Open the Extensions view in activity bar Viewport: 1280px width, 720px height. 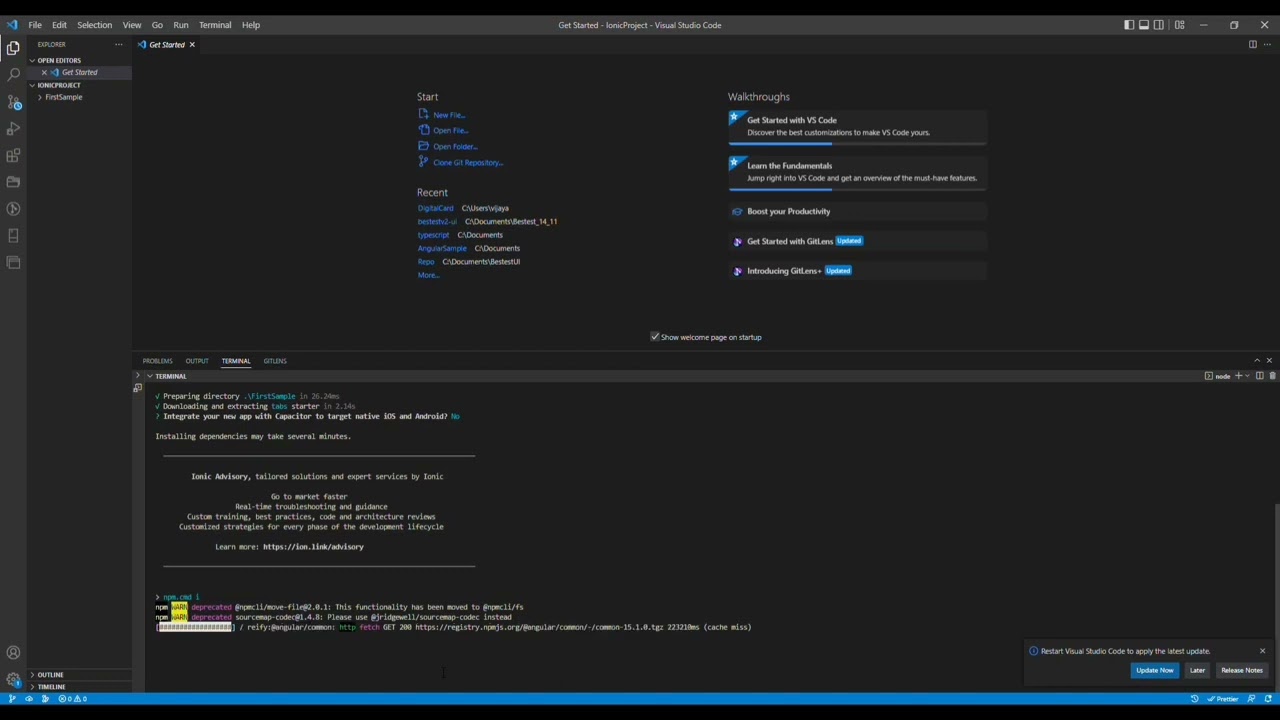(13, 156)
